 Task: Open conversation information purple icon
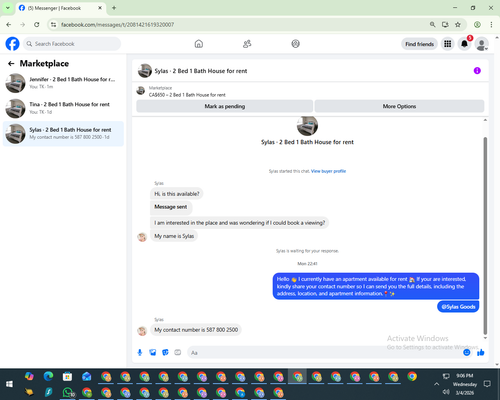tap(477, 71)
